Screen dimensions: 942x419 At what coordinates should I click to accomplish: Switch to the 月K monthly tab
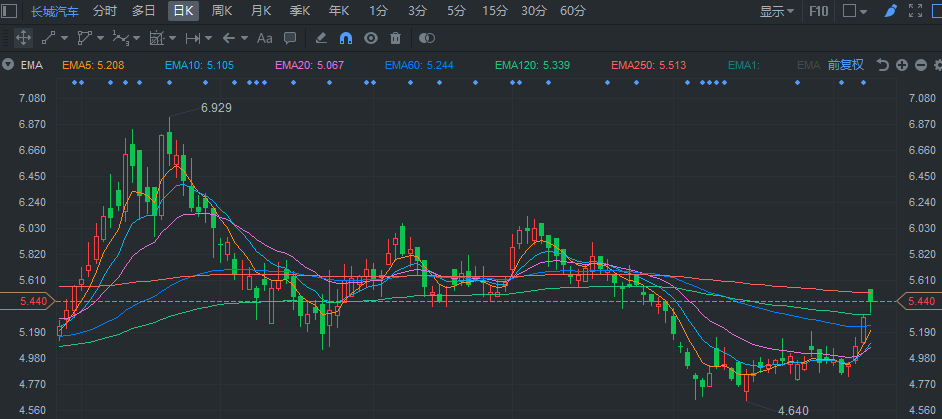point(261,11)
